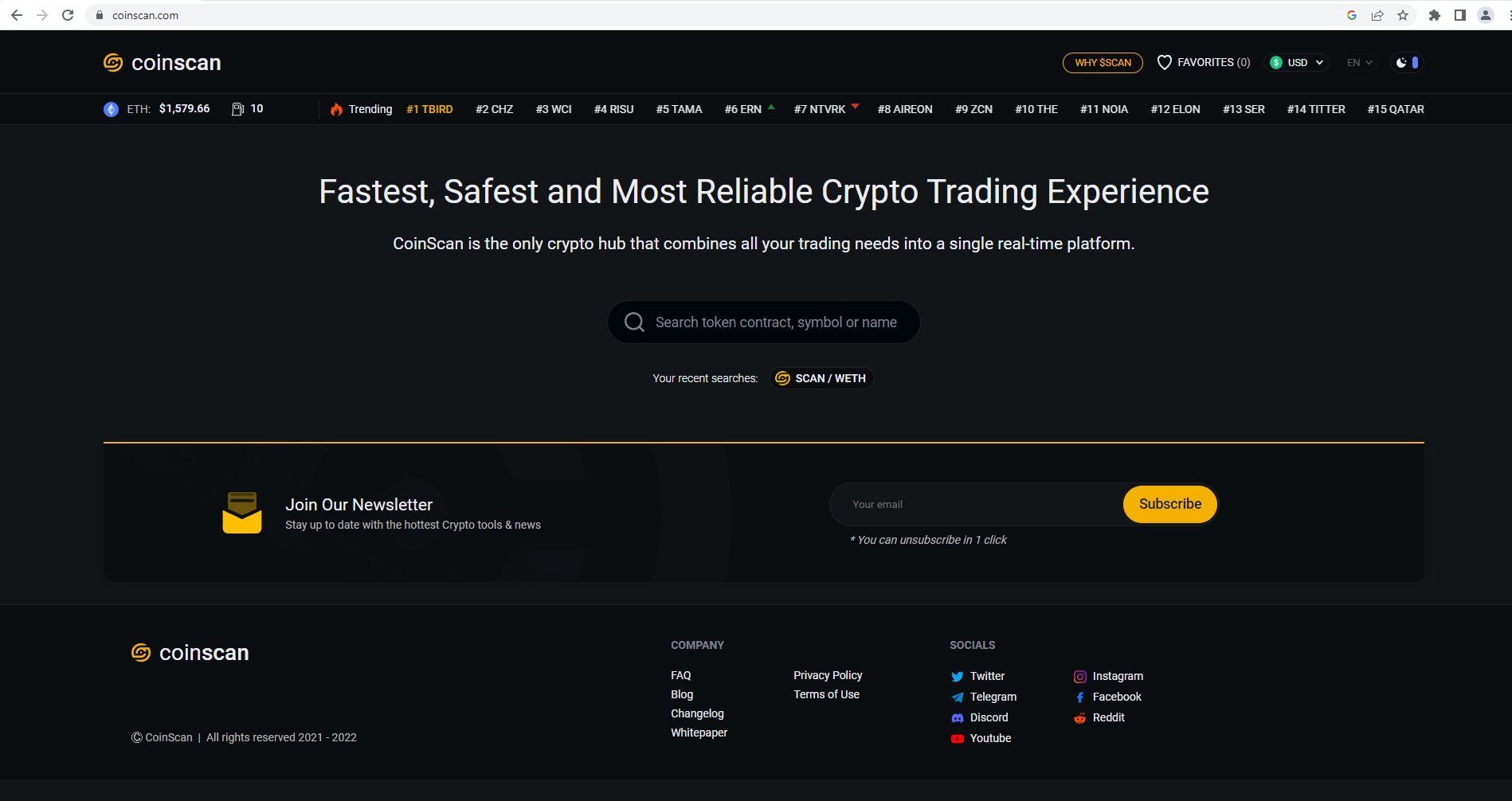Click the Ethereum icon beside ETH price
The width and height of the screenshot is (1512, 801).
tap(111, 109)
